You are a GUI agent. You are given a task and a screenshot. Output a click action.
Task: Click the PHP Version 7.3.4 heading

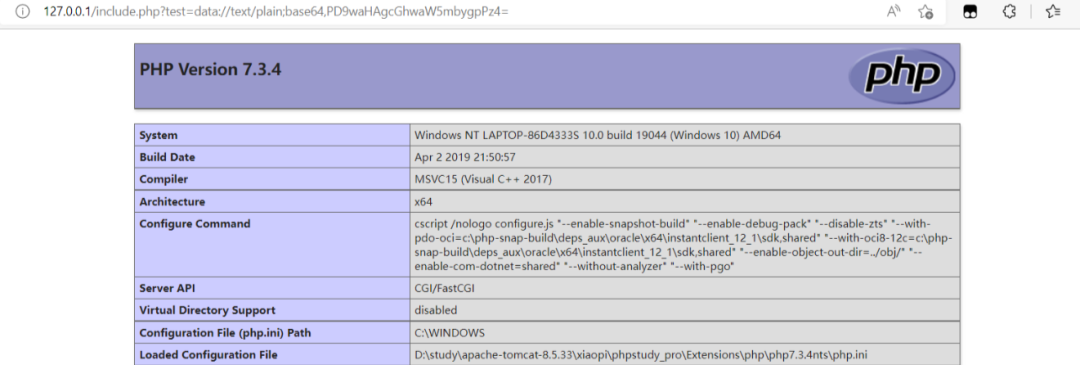click(211, 70)
